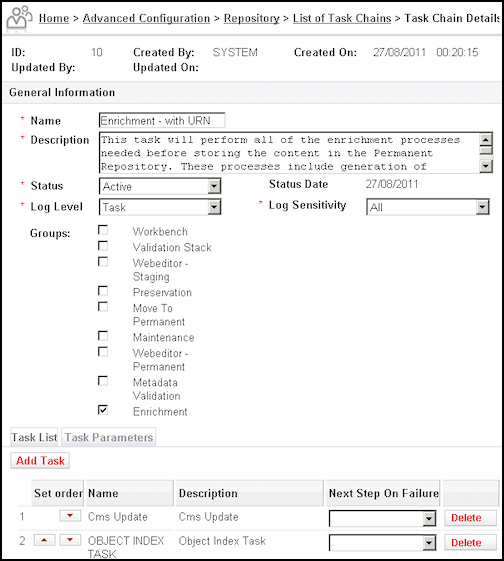
Task: Click the Description column header
Action: [x=250, y=493]
